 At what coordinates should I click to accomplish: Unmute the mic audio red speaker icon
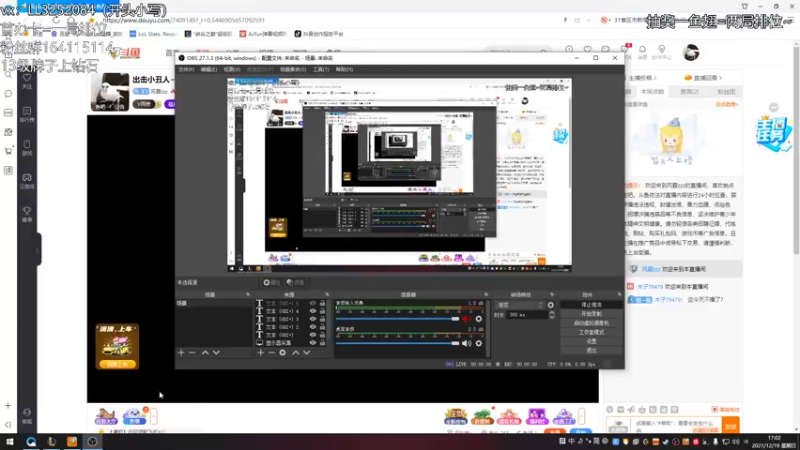(466, 319)
